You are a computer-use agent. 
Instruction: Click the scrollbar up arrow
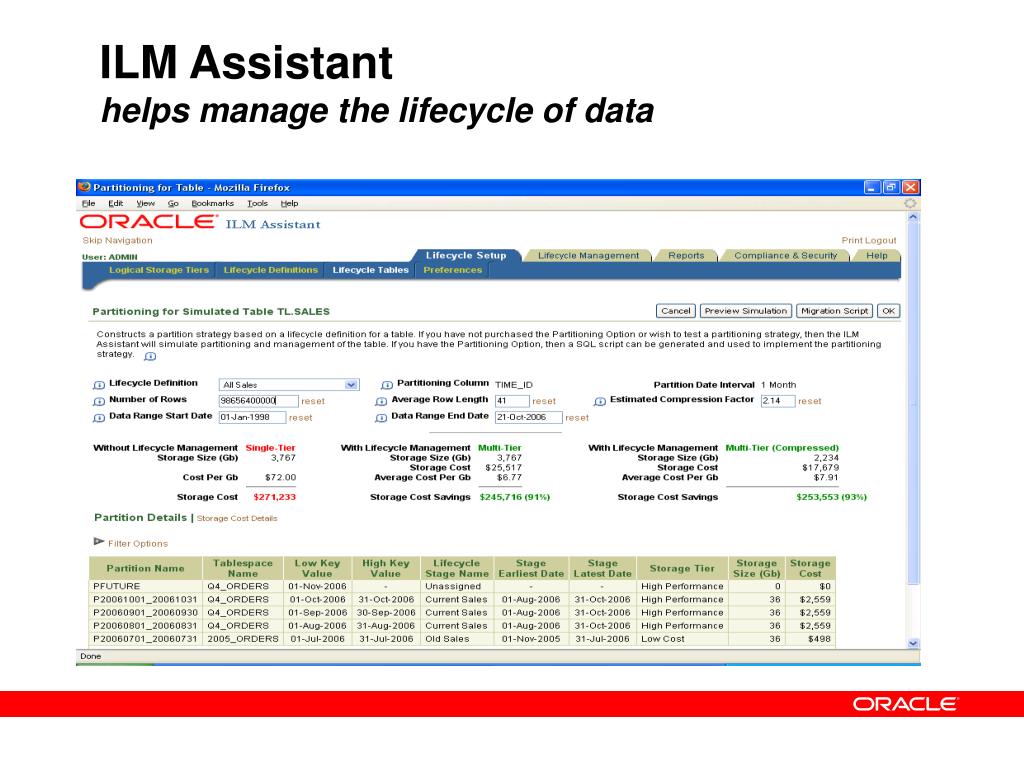(x=913, y=216)
